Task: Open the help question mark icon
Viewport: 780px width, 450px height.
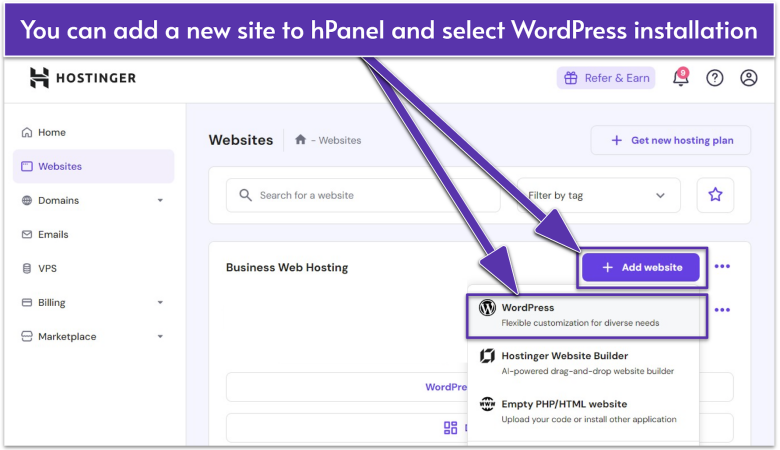Action: click(x=715, y=78)
